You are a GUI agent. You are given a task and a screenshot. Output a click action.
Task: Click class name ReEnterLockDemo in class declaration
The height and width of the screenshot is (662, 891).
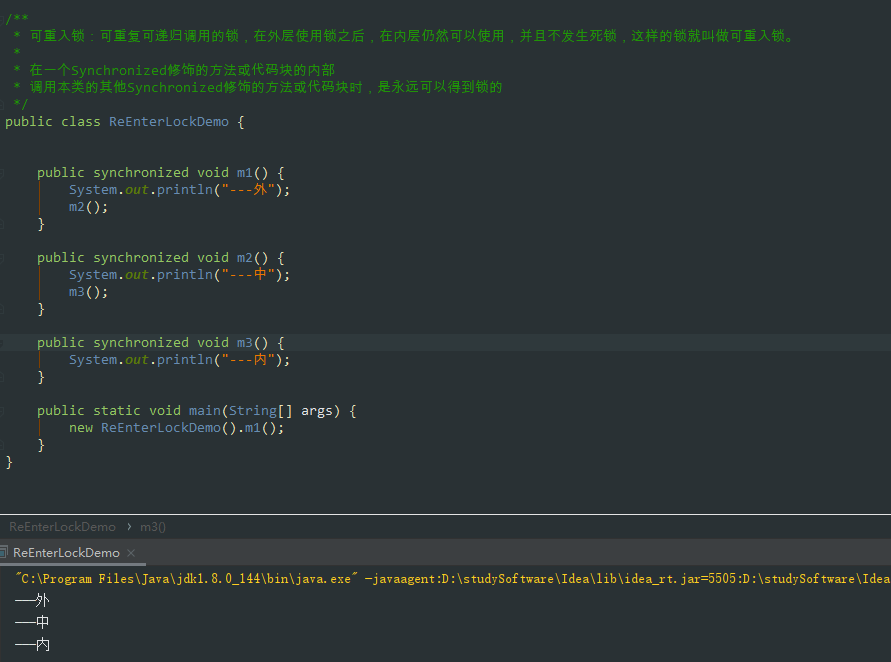click(169, 122)
